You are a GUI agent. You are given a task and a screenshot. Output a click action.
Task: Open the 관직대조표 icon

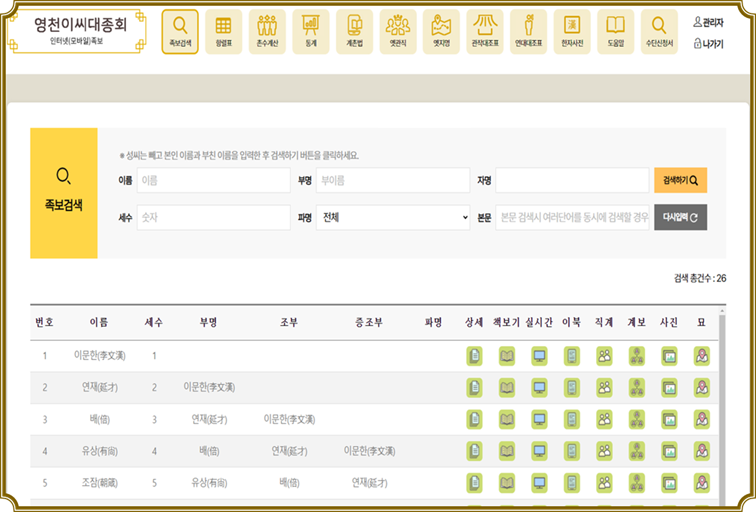tap(485, 31)
